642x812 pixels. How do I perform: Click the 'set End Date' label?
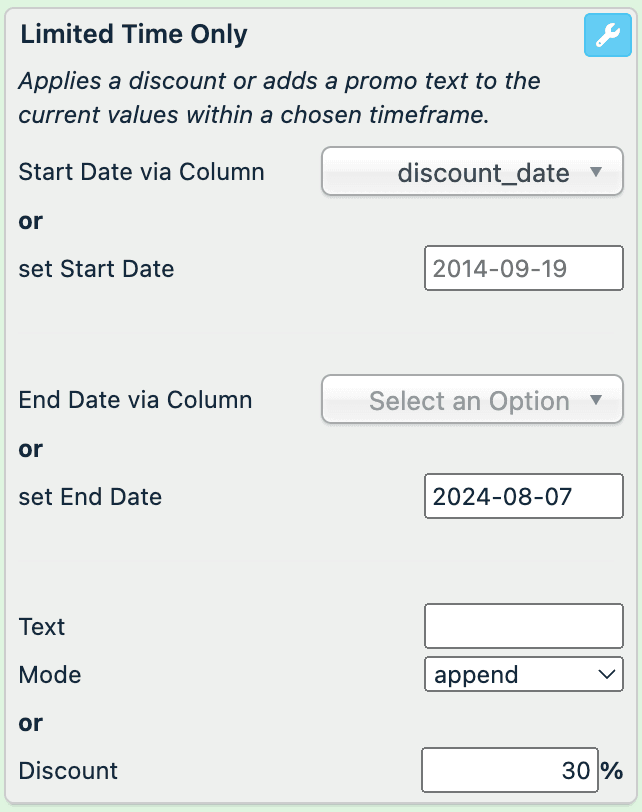(x=90, y=497)
